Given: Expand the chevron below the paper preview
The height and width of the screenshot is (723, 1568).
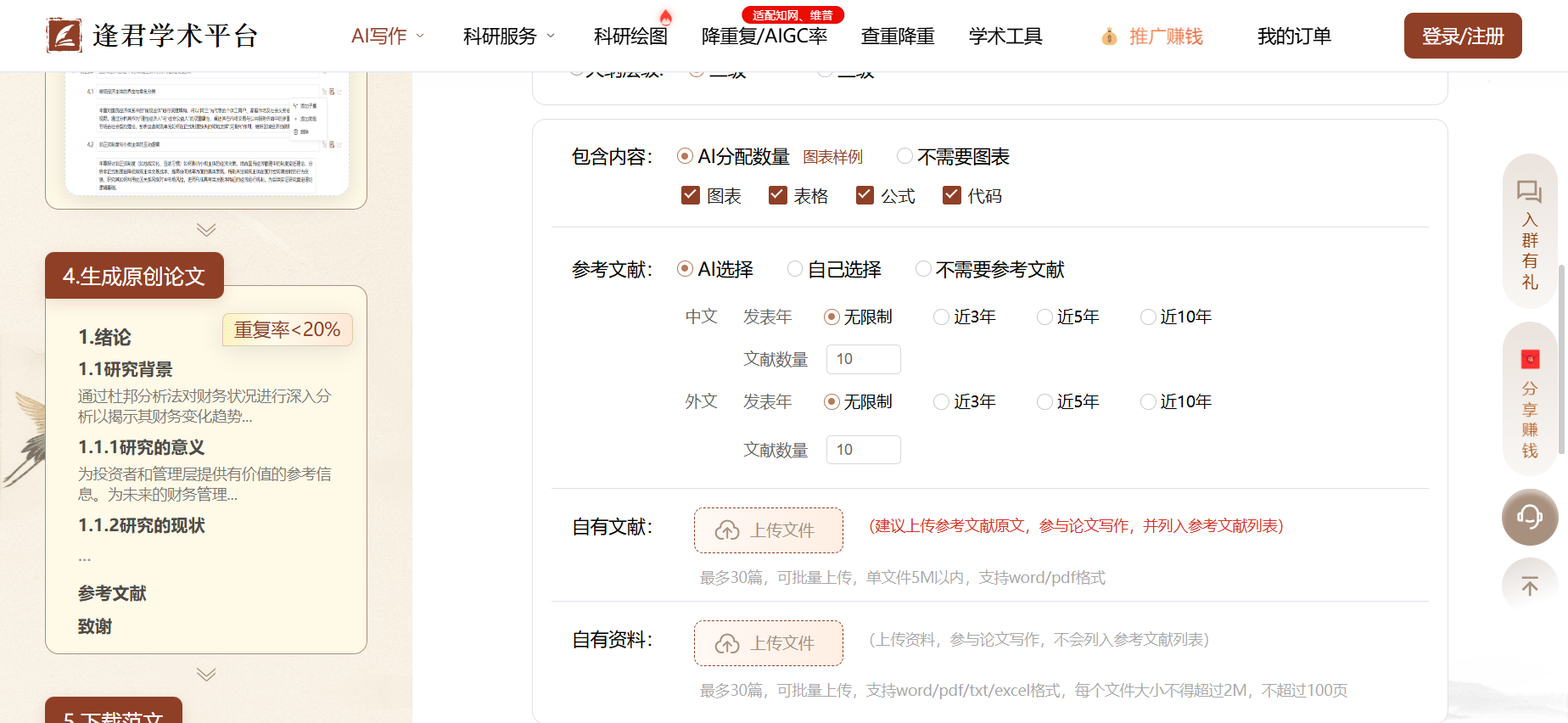Looking at the screenshot, I should click(x=206, y=229).
